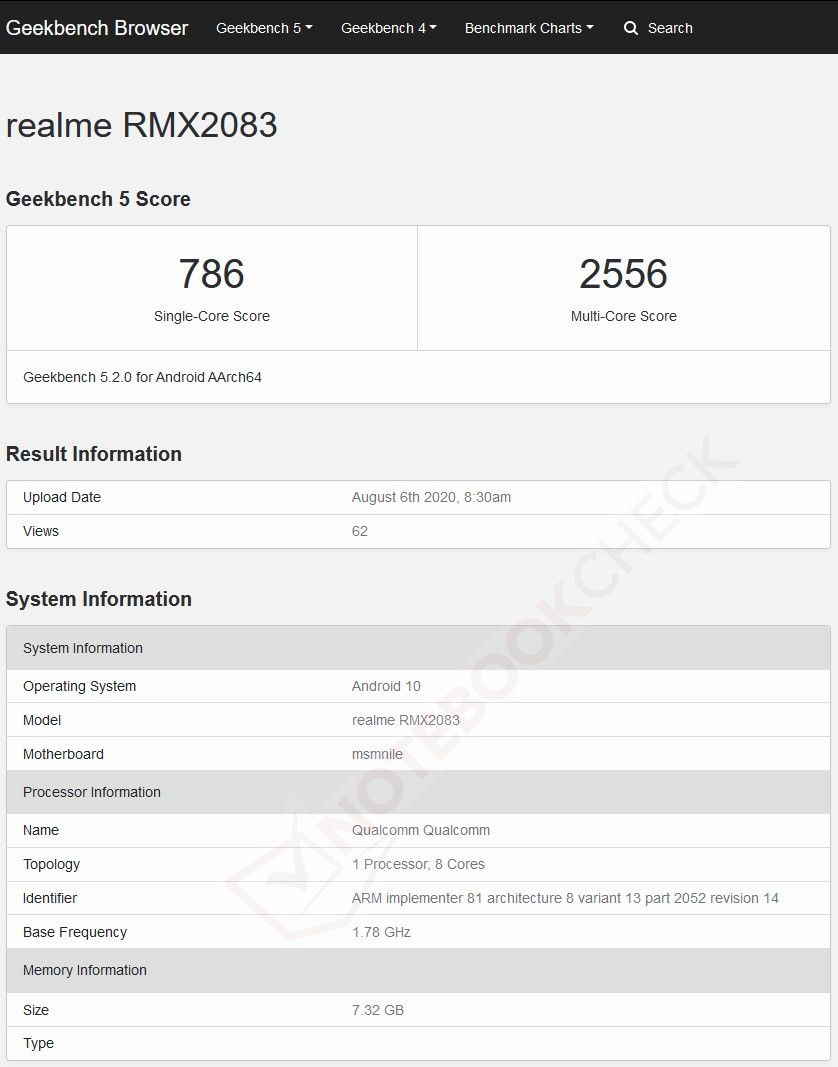The width and height of the screenshot is (838, 1067).
Task: Select the Identifier label
Action: tap(50, 898)
